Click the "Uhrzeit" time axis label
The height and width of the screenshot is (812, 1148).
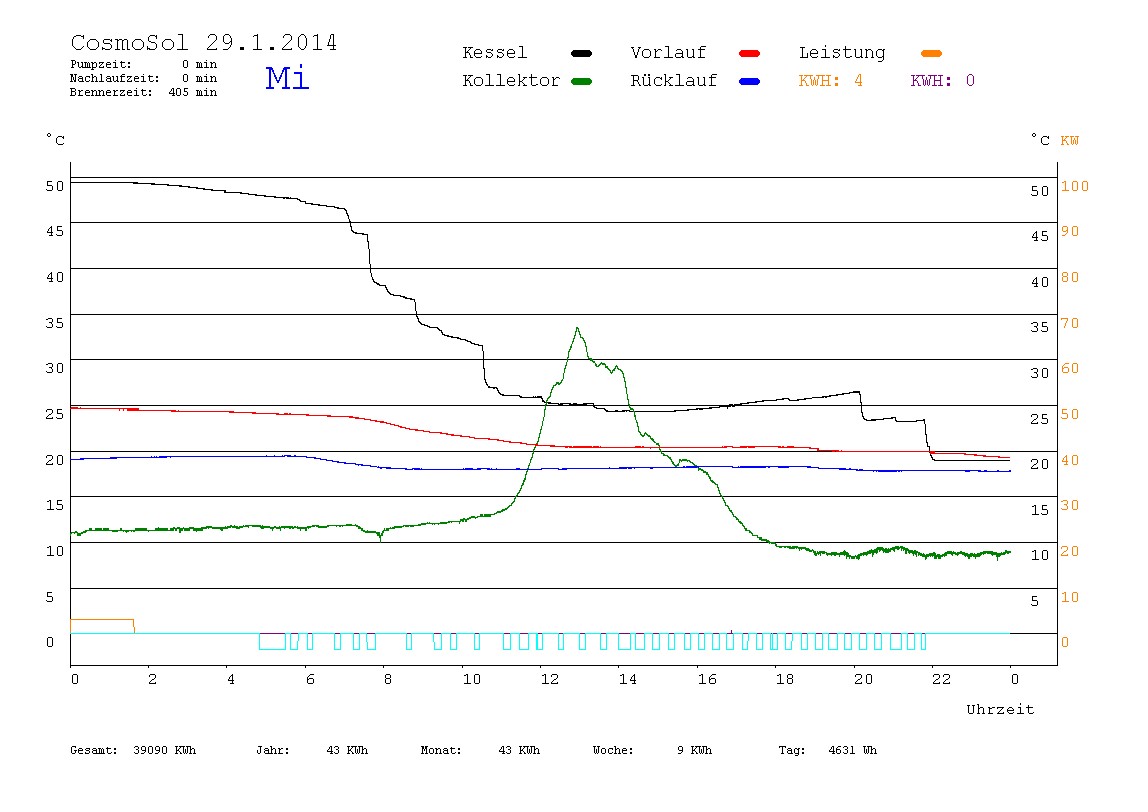1000,709
